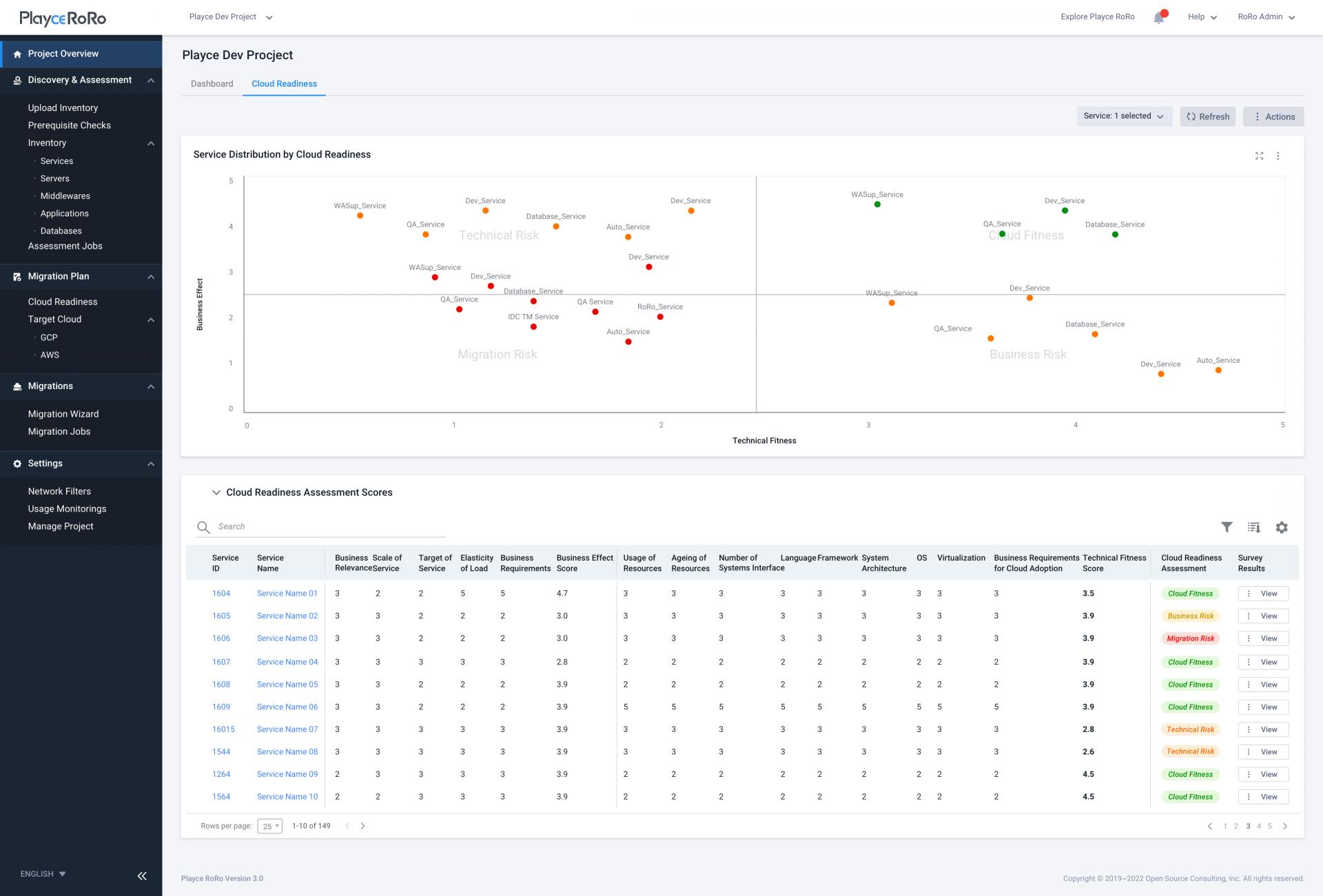Open chart kebab options menu
1323x896 pixels.
coord(1278,156)
